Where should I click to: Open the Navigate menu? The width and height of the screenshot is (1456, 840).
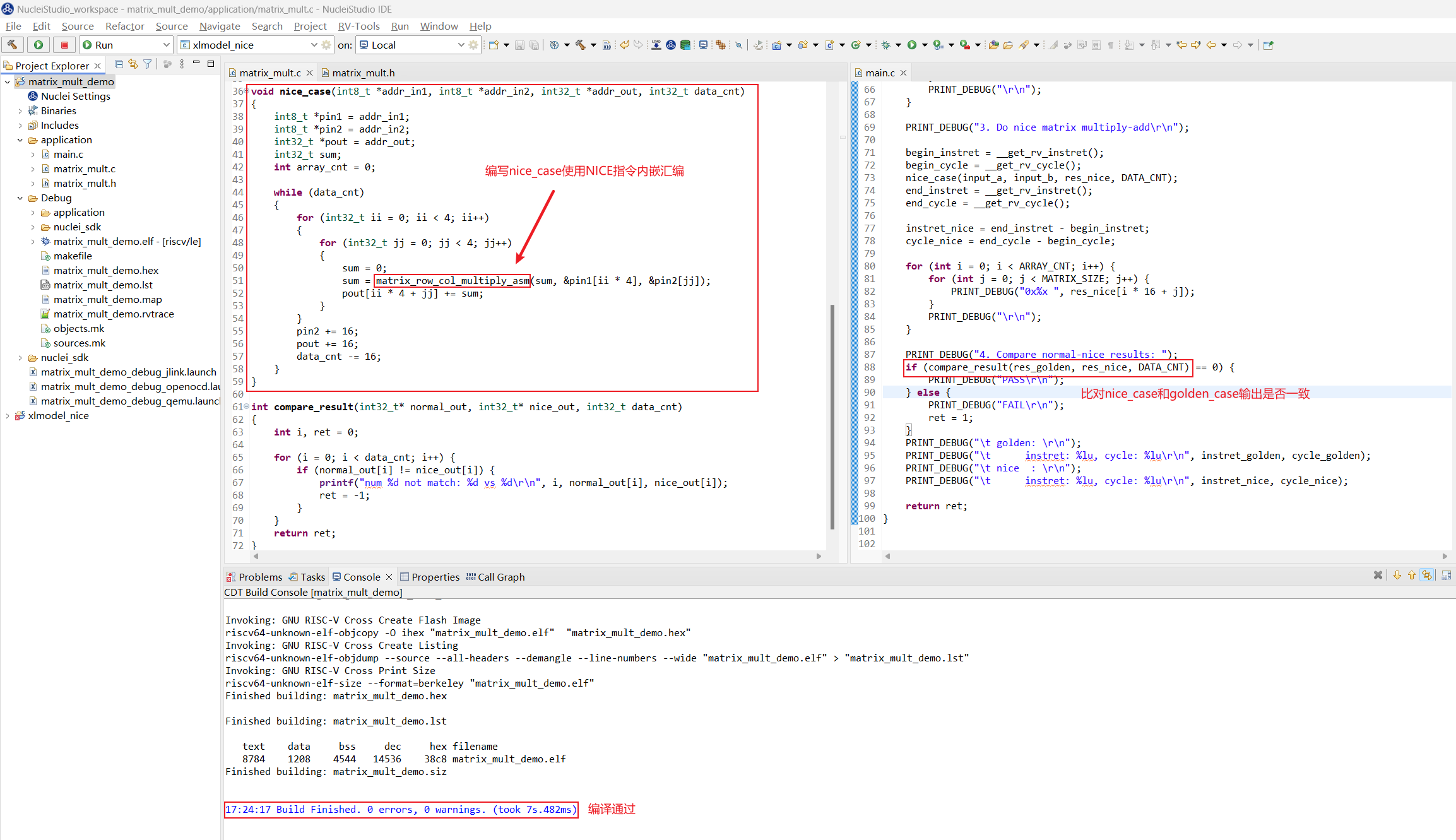point(220,26)
